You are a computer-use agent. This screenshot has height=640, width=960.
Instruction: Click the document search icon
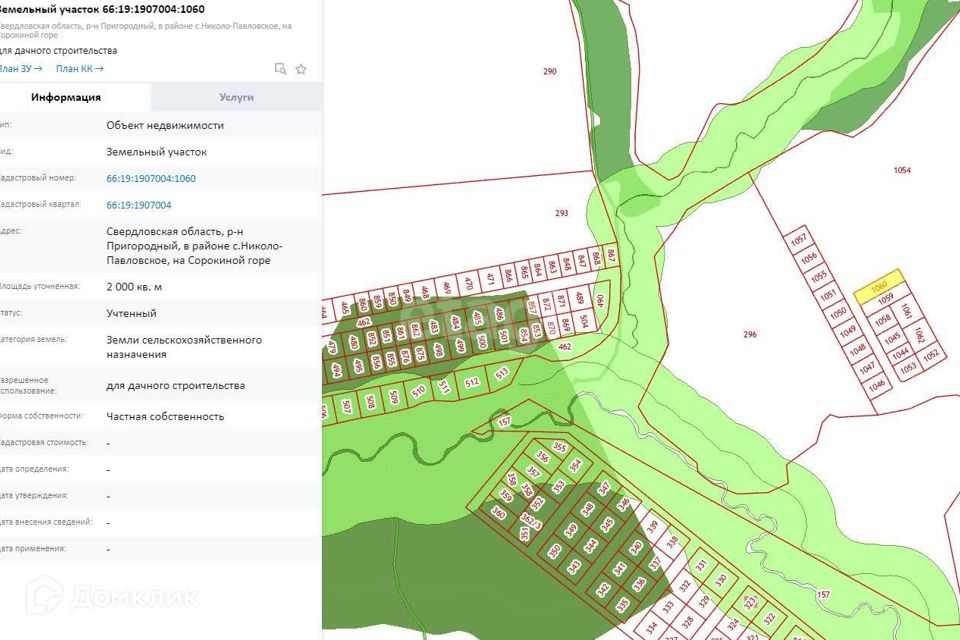point(281,69)
